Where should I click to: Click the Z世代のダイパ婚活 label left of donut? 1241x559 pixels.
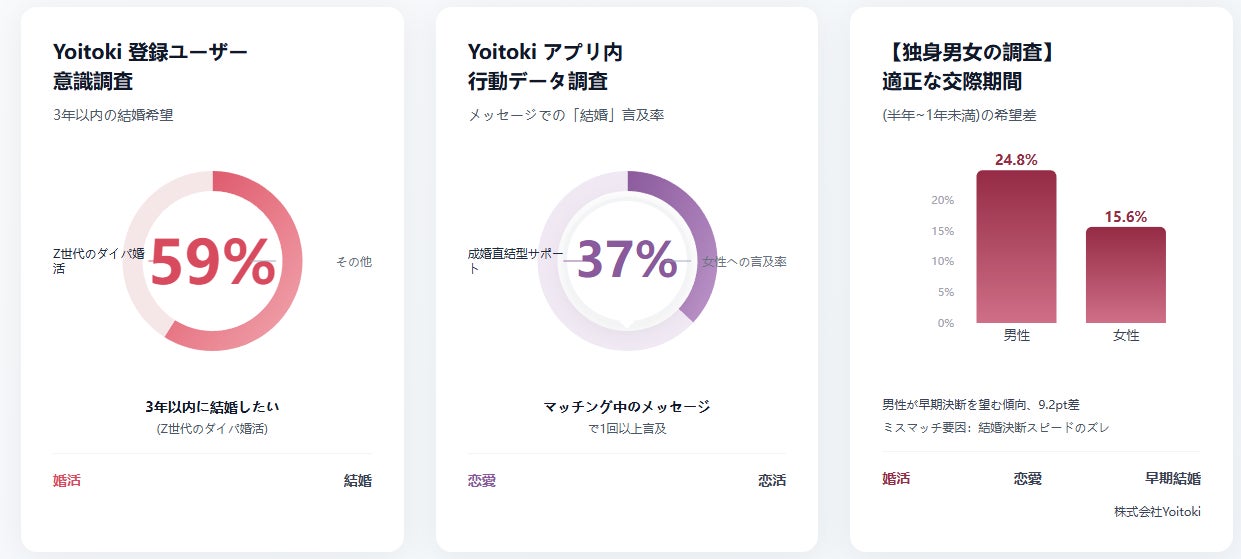coord(98,261)
